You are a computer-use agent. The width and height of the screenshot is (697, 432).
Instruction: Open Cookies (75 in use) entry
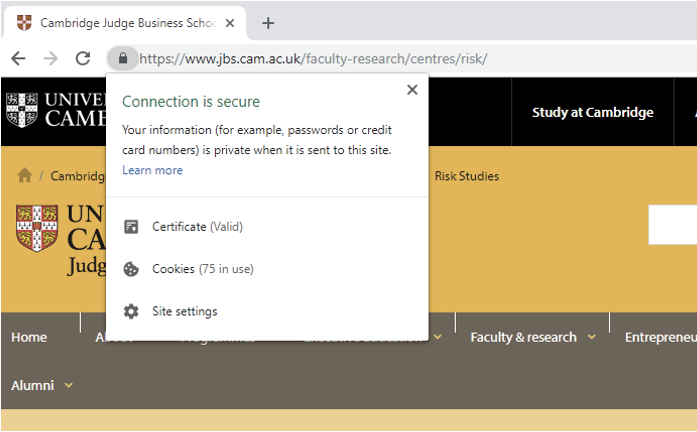click(202, 269)
